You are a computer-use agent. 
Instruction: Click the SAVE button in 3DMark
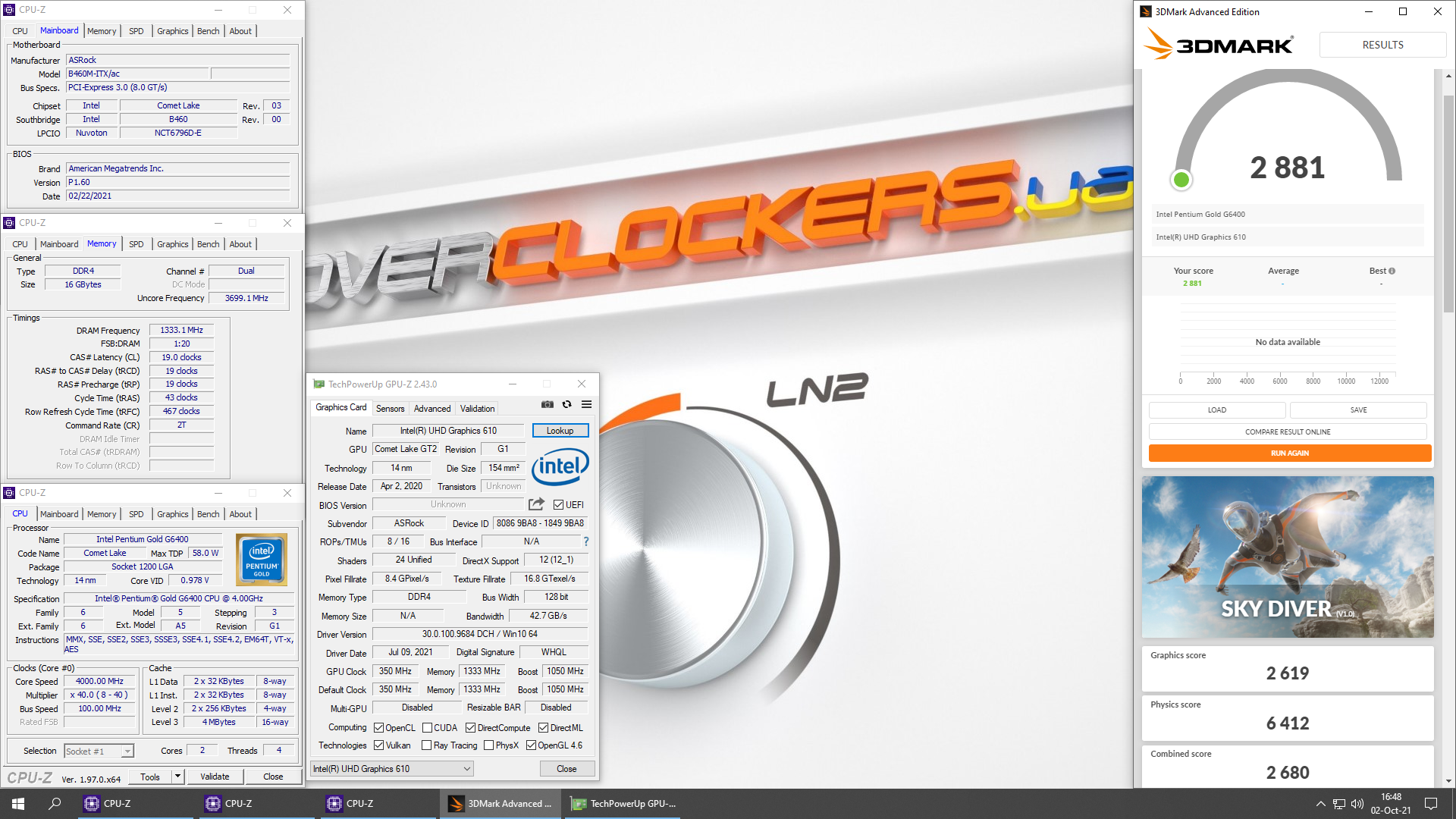coord(1358,410)
